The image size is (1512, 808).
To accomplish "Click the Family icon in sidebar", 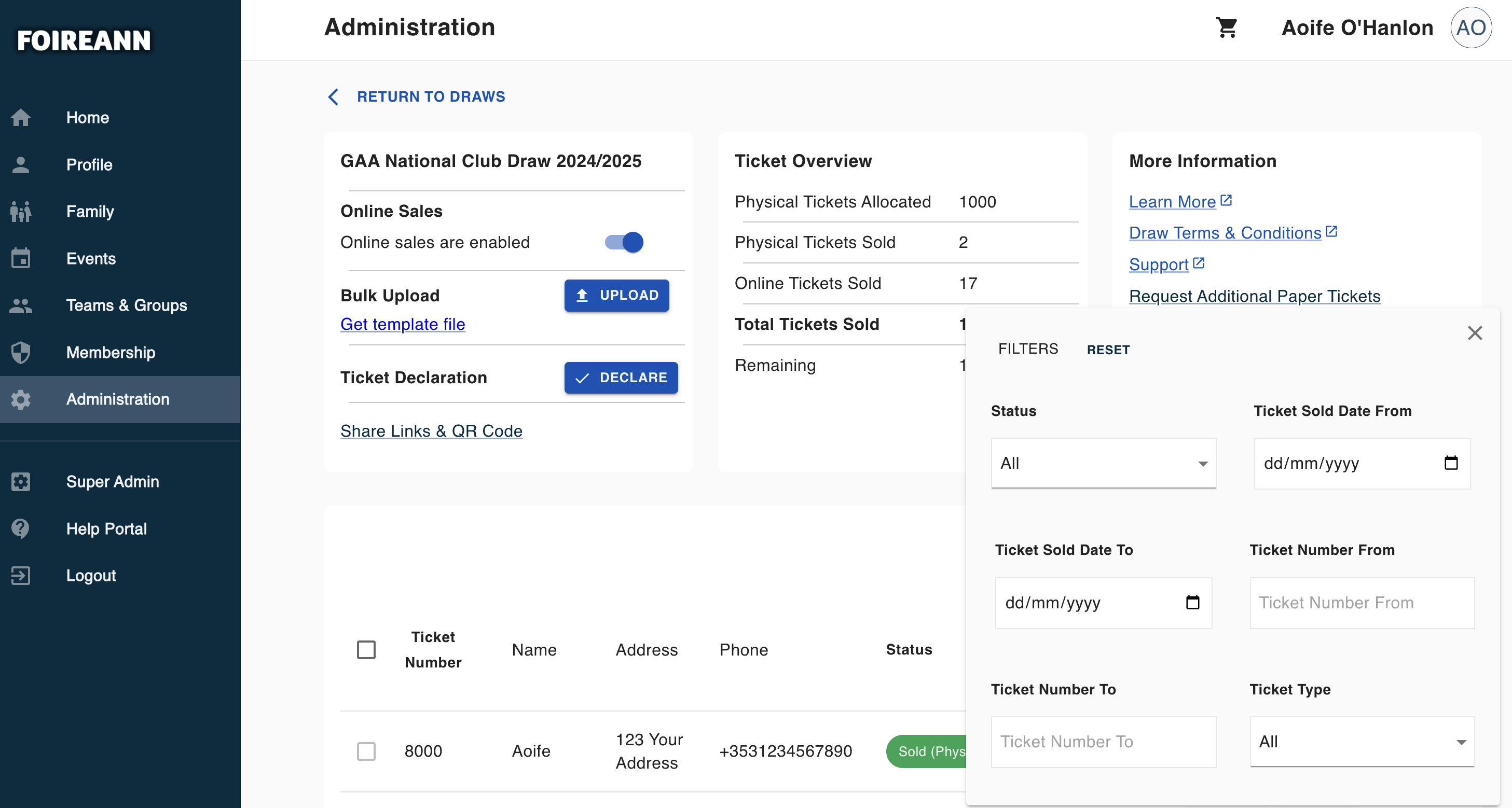I will point(21,211).
